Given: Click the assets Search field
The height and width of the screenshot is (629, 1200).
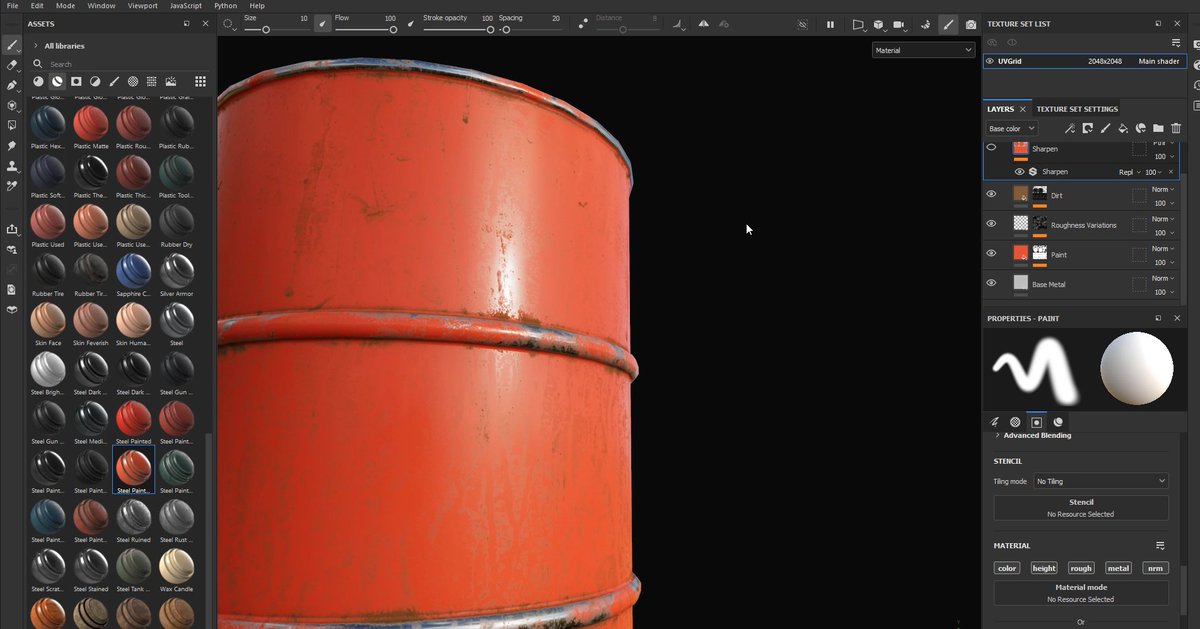Looking at the screenshot, I should 120,64.
